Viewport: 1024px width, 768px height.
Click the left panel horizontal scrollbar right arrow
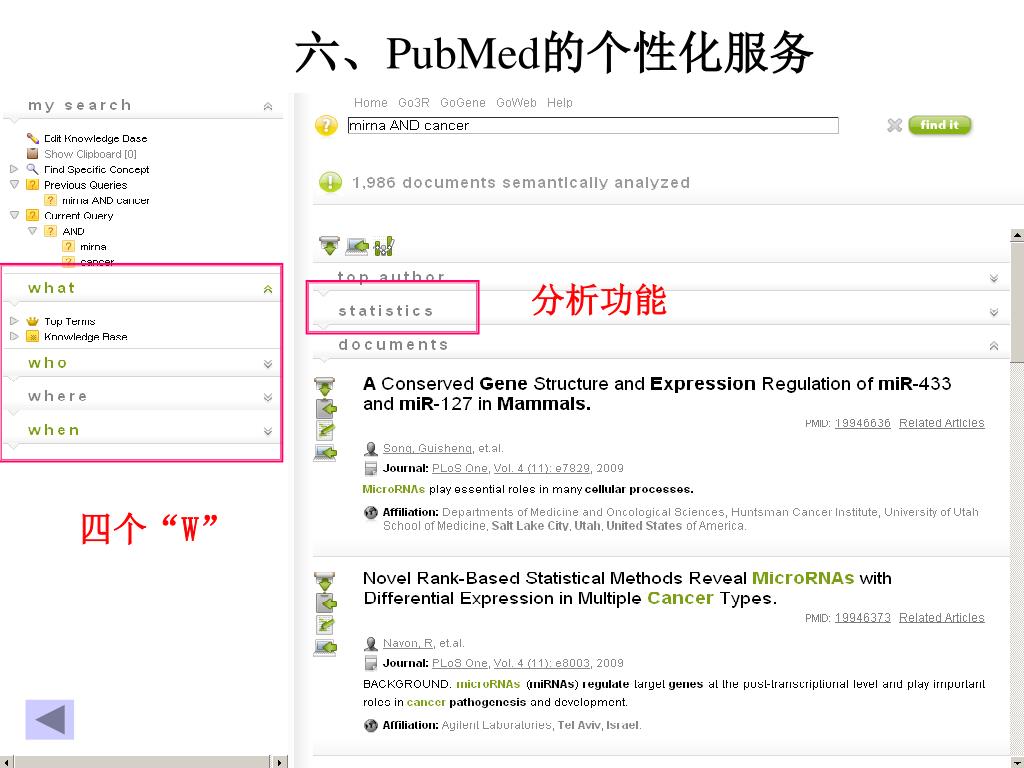tap(279, 762)
